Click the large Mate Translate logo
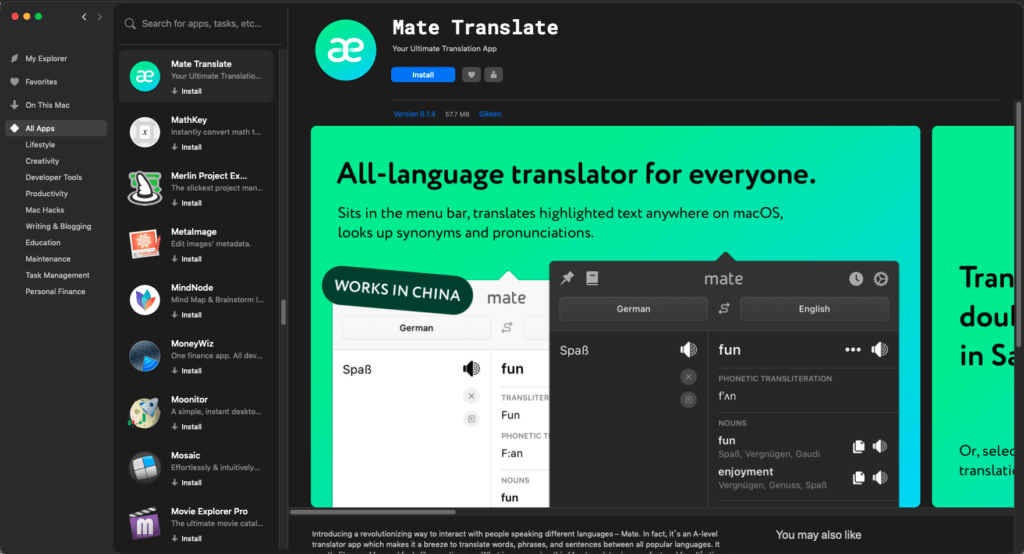 point(345,50)
